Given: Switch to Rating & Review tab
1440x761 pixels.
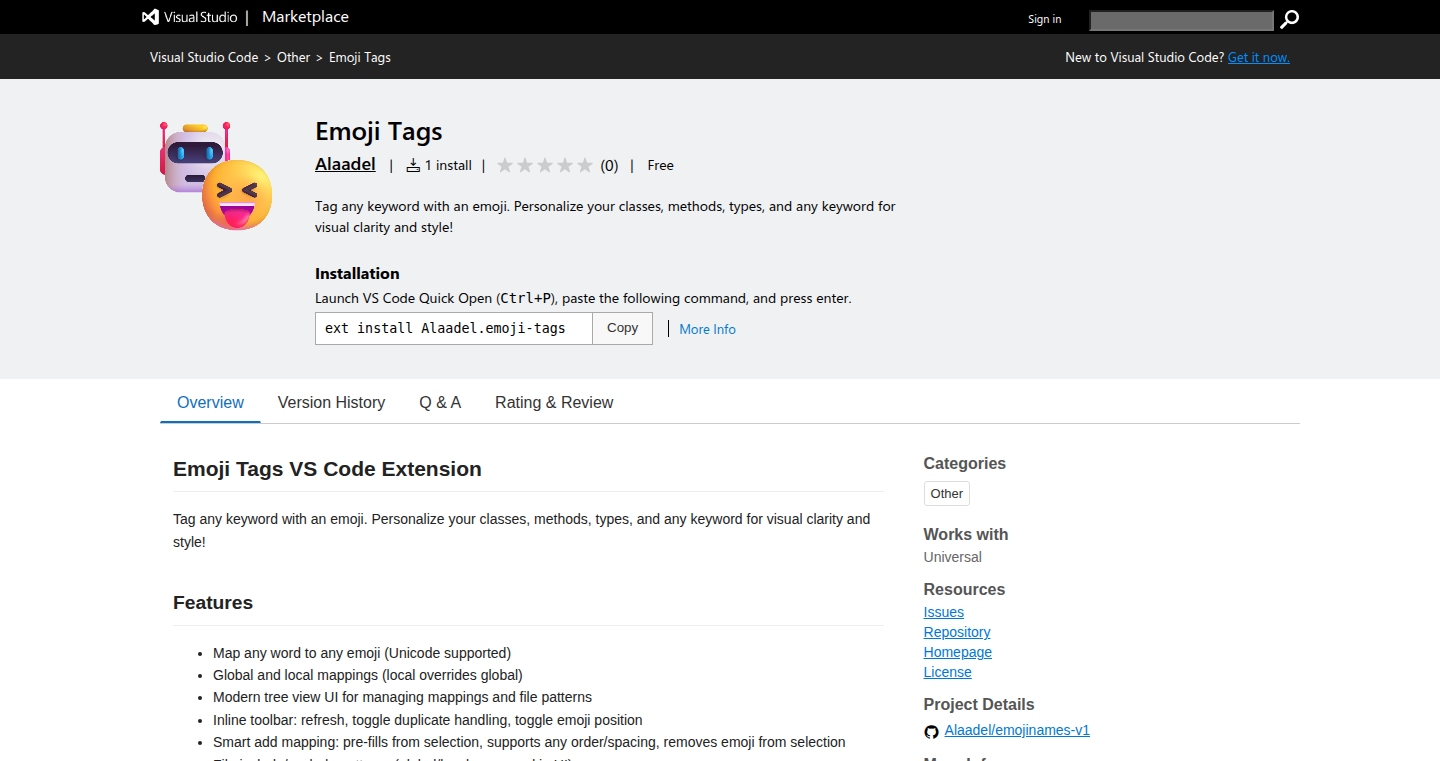Looking at the screenshot, I should click(x=554, y=402).
